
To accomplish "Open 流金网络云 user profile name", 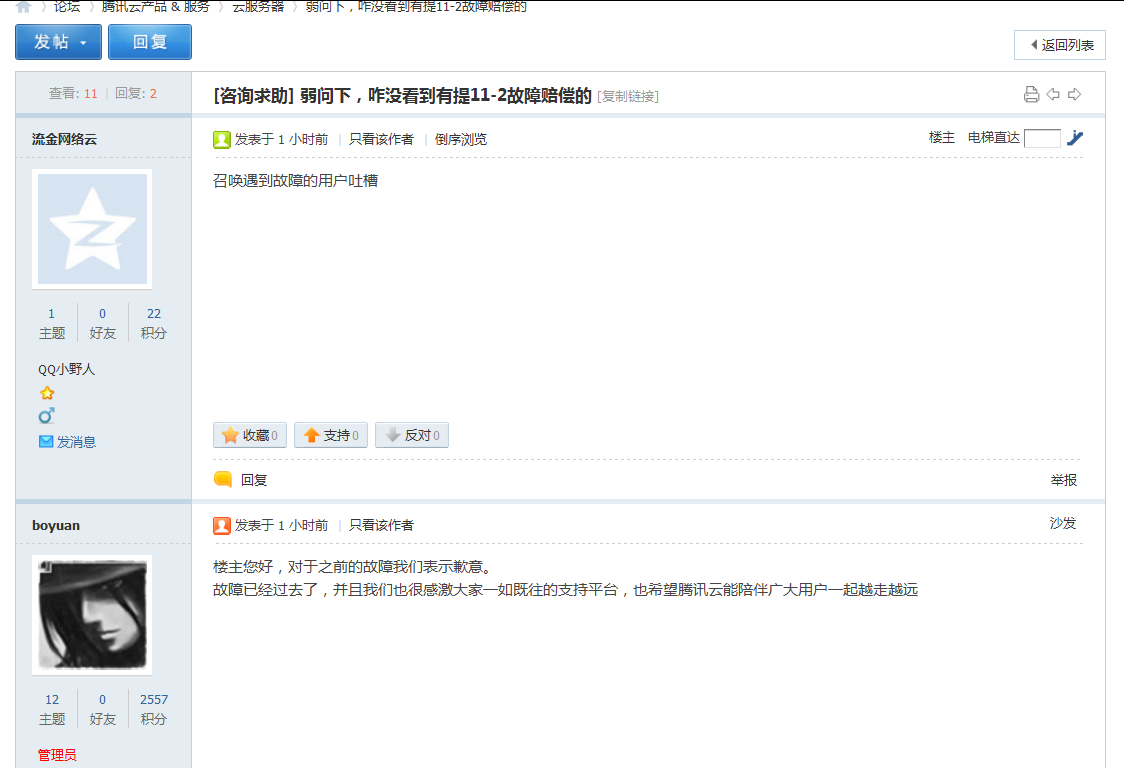I will click(65, 139).
